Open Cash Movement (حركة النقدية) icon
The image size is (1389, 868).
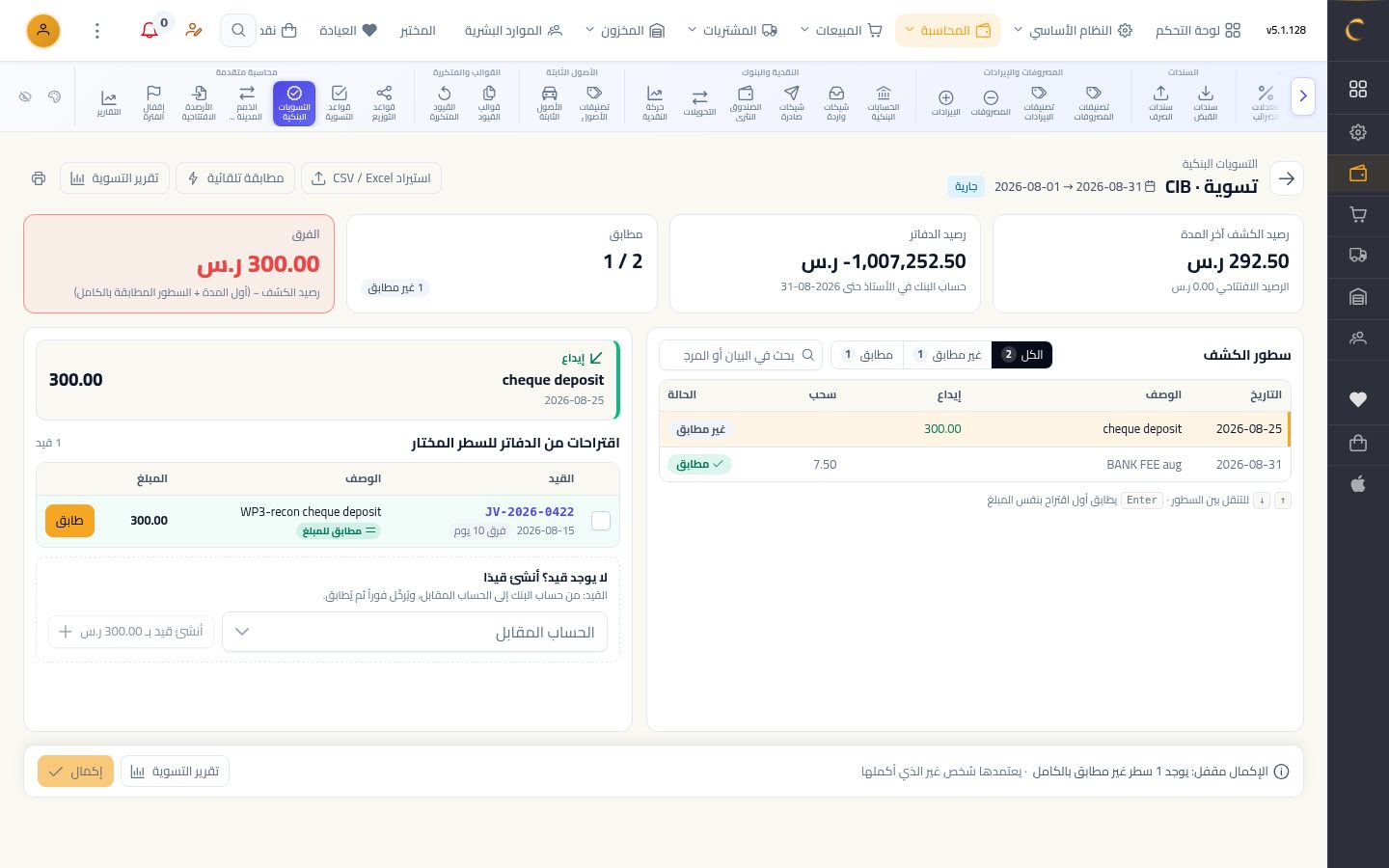point(655,103)
